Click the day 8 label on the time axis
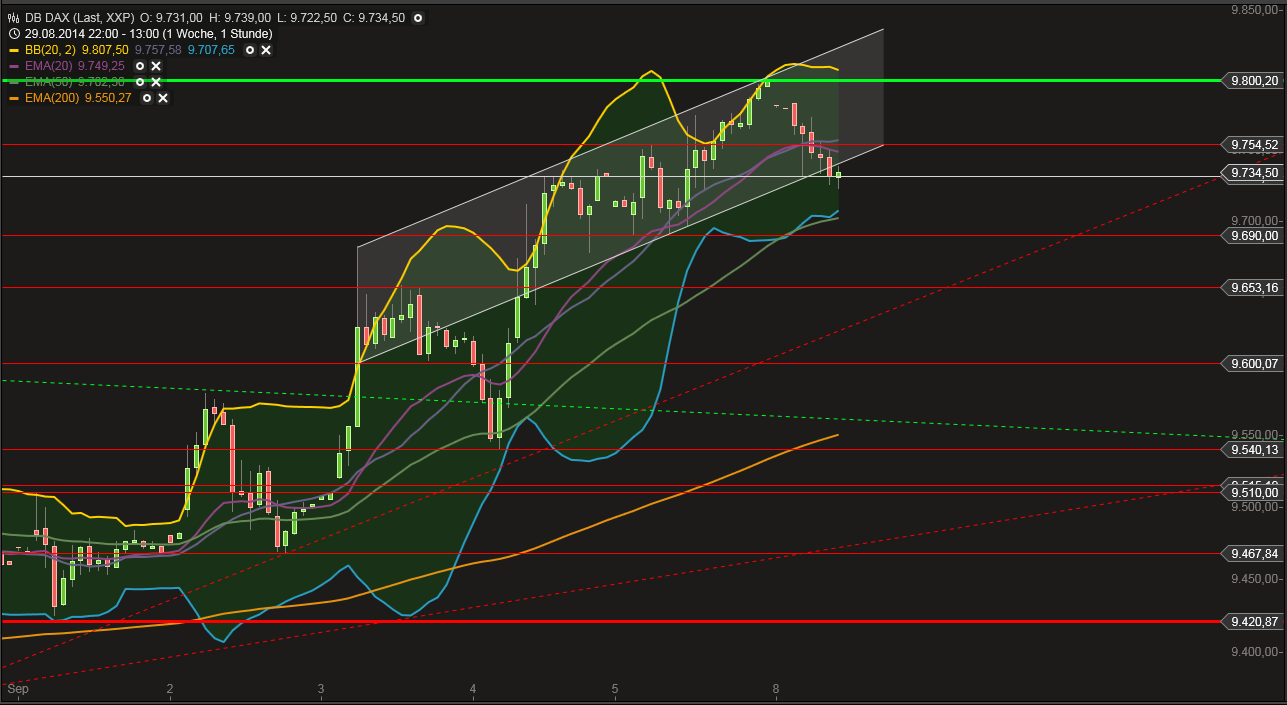 tap(775, 689)
